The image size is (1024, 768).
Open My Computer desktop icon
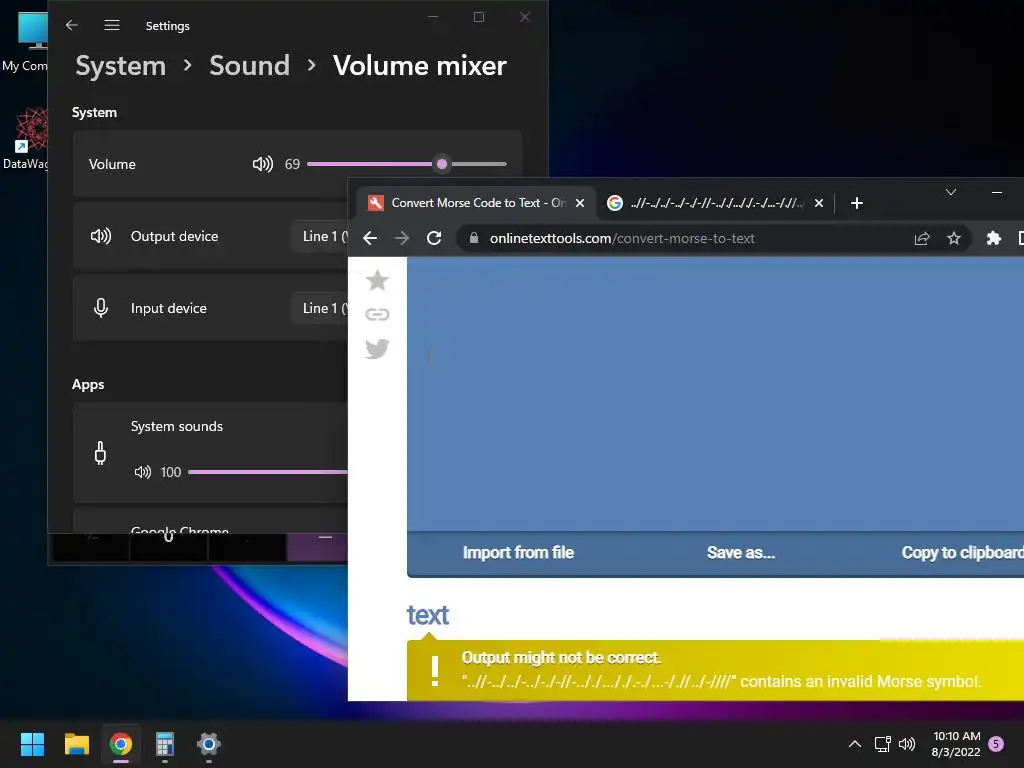click(x=25, y=41)
